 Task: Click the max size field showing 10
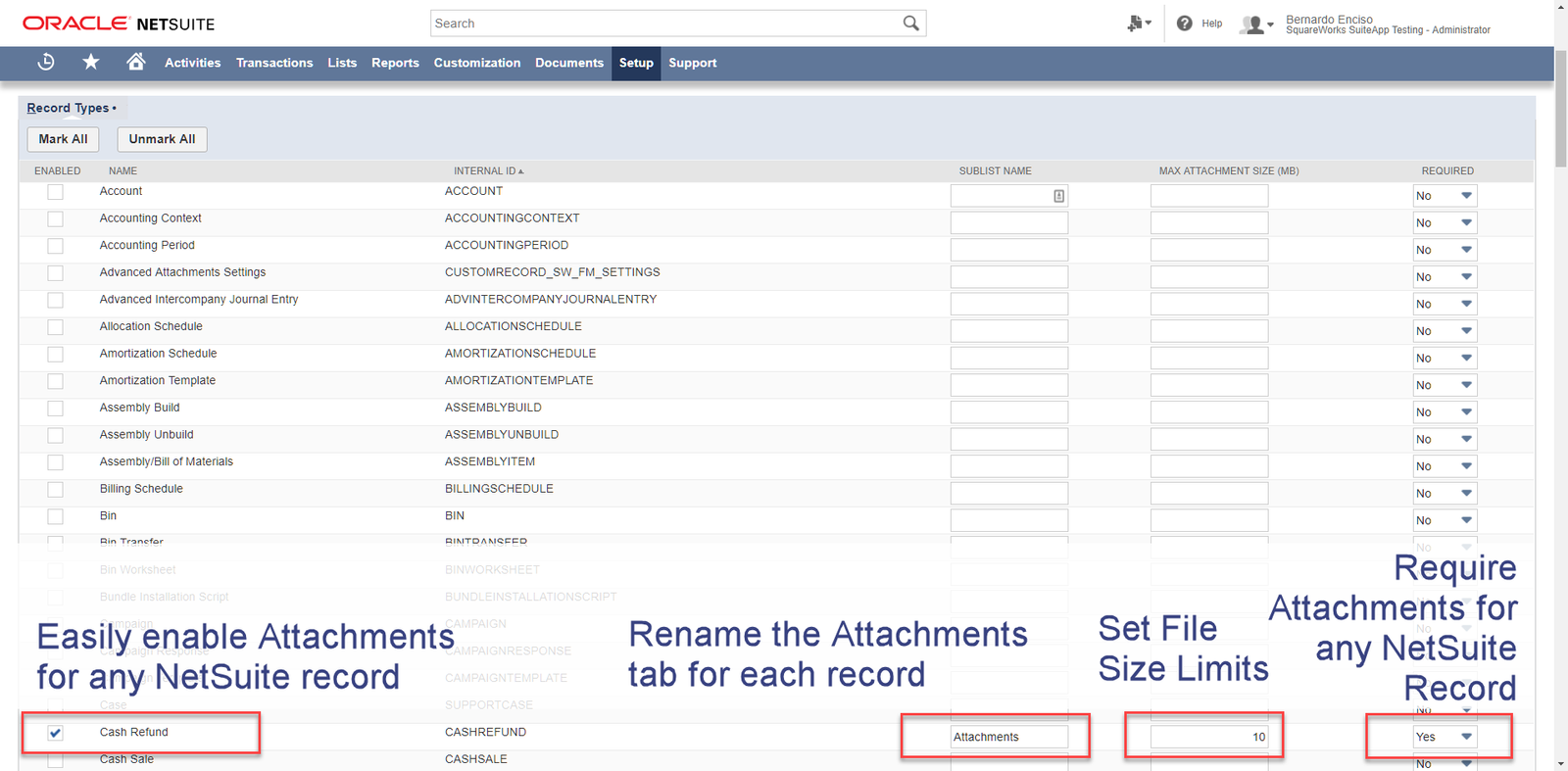tap(1209, 737)
